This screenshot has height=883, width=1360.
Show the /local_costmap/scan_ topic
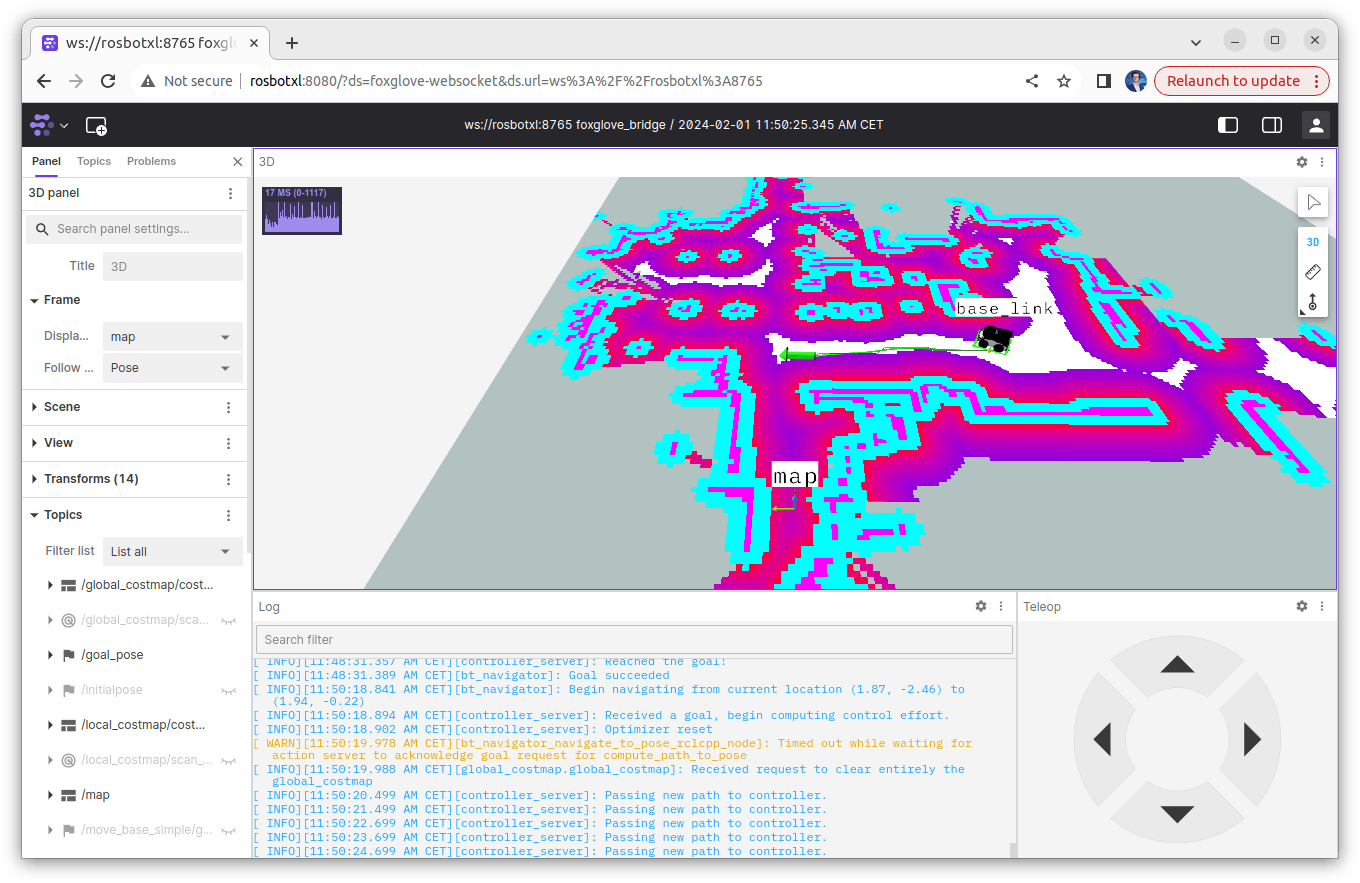[x=229, y=761]
